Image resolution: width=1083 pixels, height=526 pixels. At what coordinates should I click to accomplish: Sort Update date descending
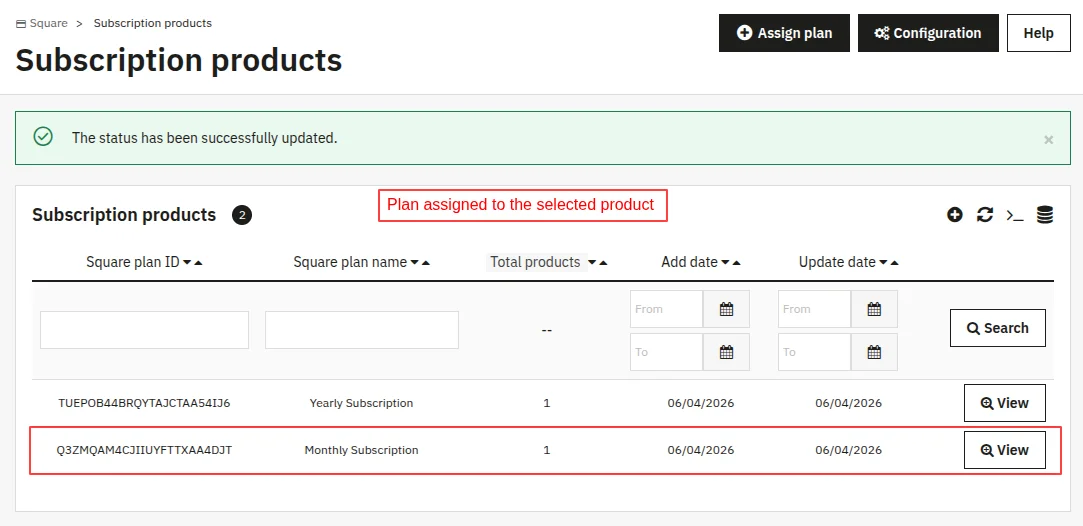pos(883,262)
